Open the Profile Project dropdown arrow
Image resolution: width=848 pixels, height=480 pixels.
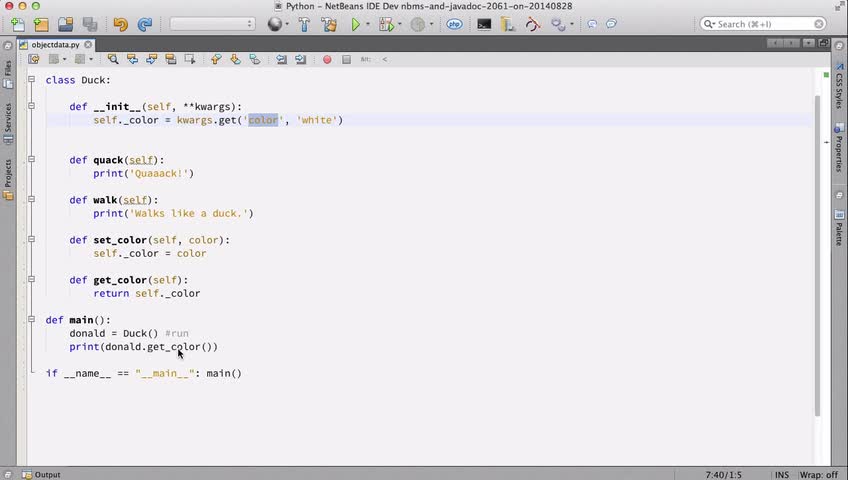[431, 24]
